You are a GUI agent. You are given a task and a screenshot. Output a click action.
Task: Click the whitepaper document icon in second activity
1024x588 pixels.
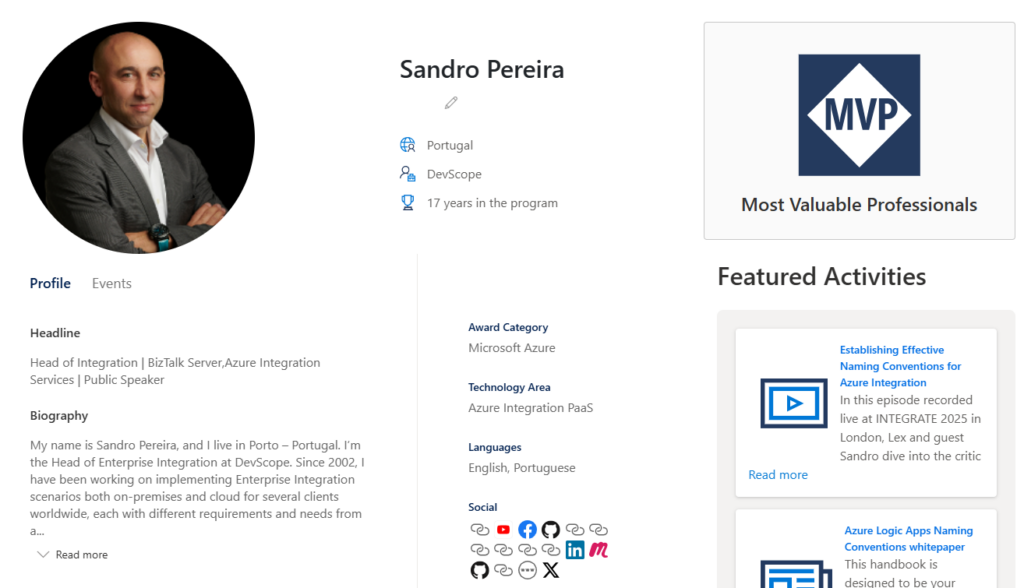point(796,575)
